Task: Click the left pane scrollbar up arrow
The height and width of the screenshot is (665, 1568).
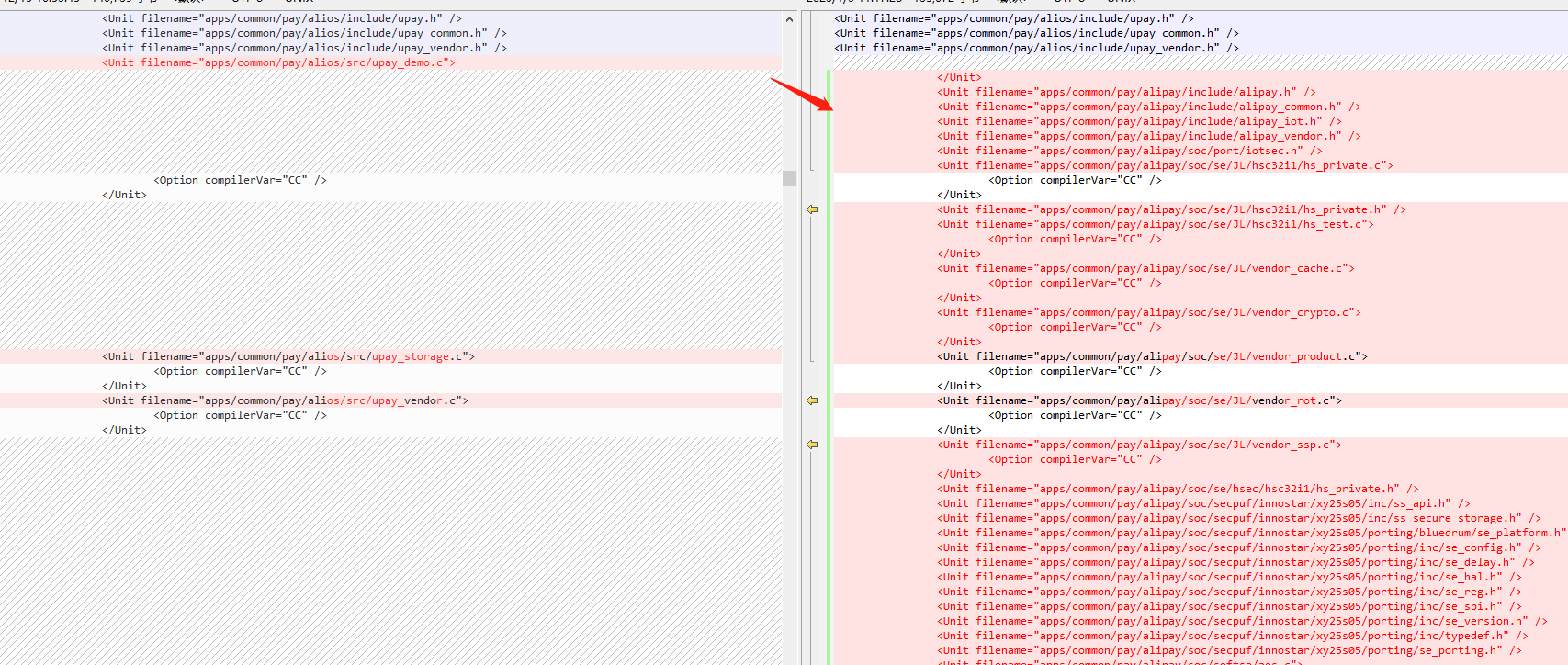Action: (789, 18)
